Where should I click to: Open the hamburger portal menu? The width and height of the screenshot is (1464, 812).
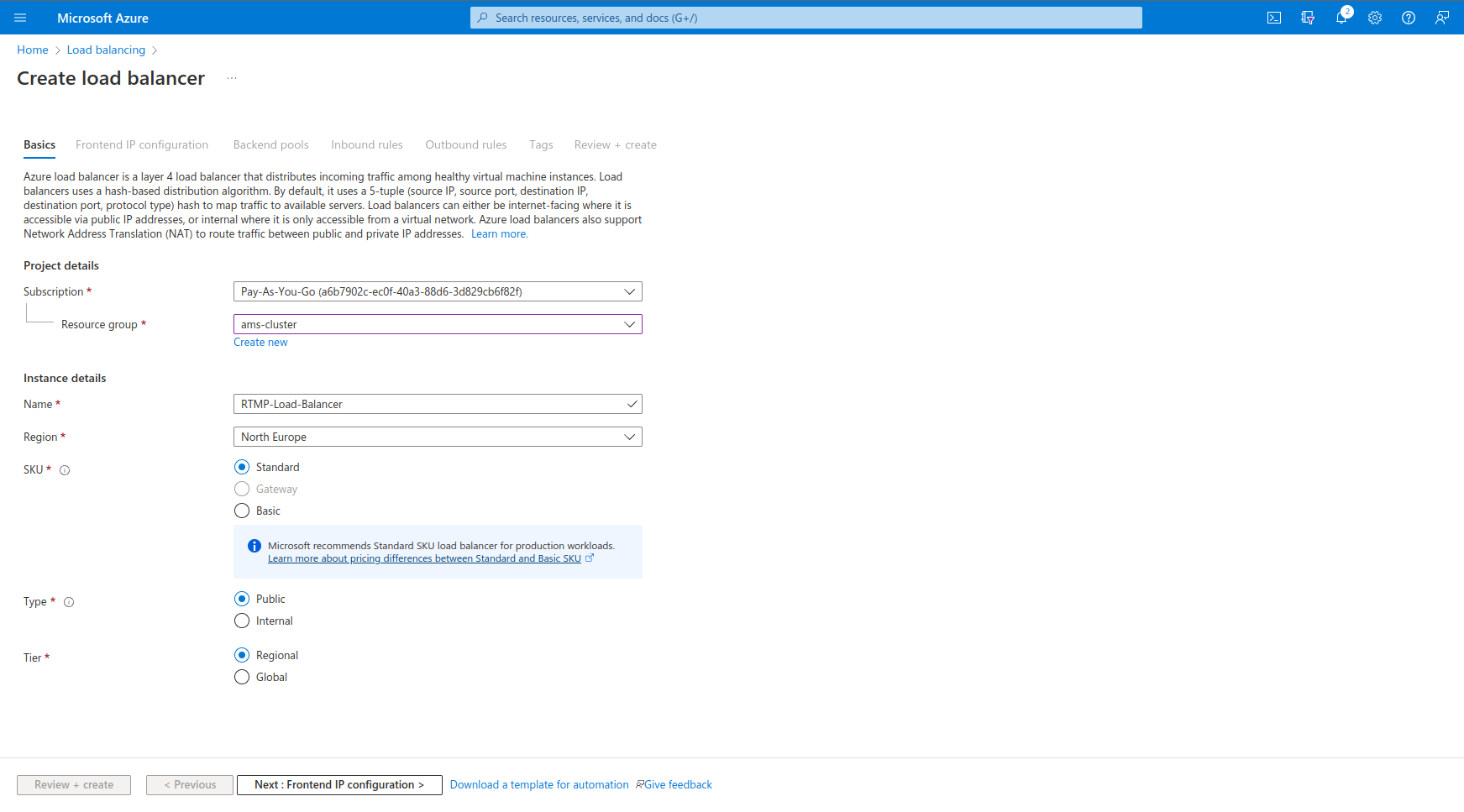click(20, 18)
